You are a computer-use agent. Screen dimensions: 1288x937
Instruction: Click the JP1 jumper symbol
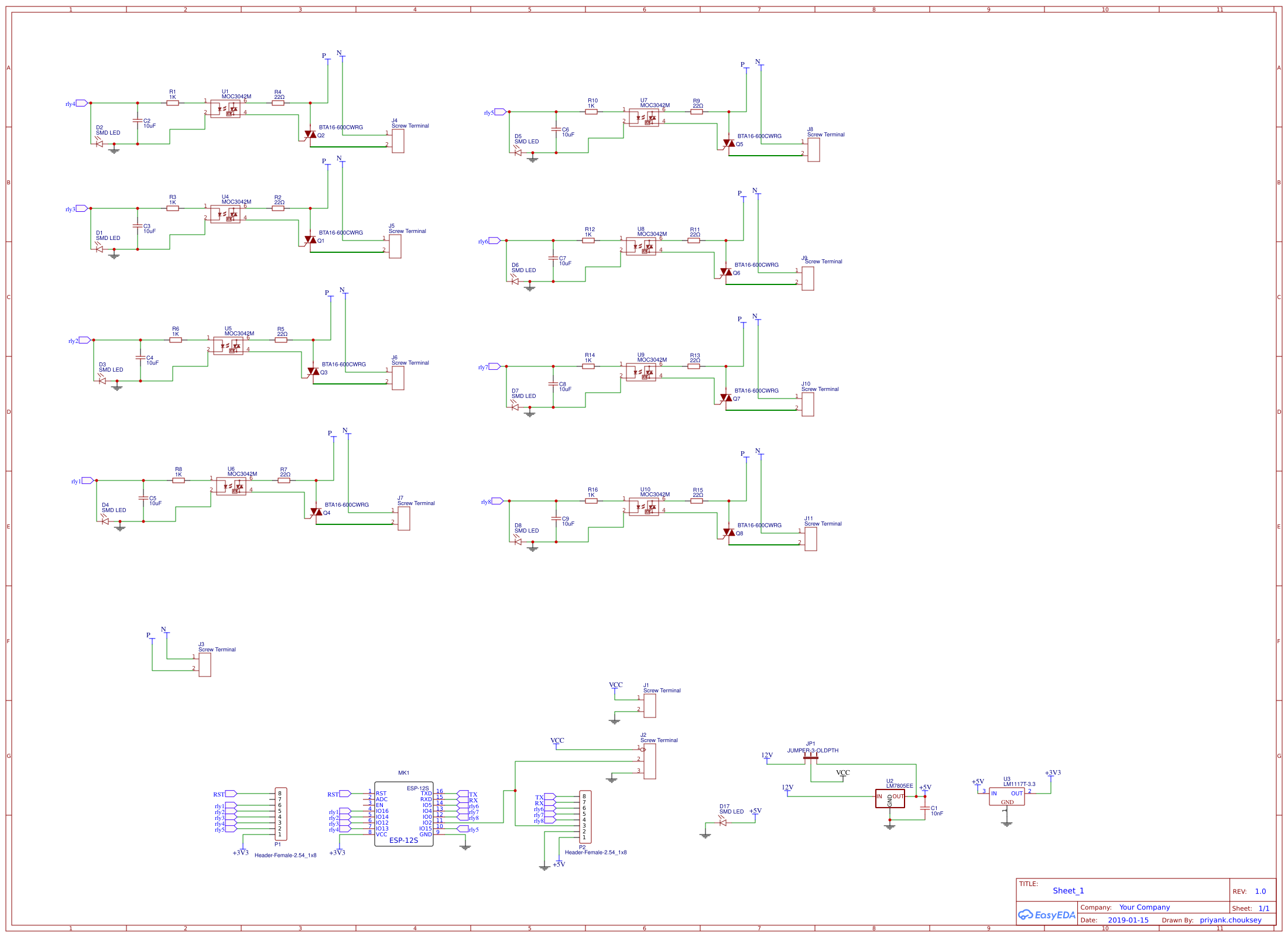click(810, 757)
